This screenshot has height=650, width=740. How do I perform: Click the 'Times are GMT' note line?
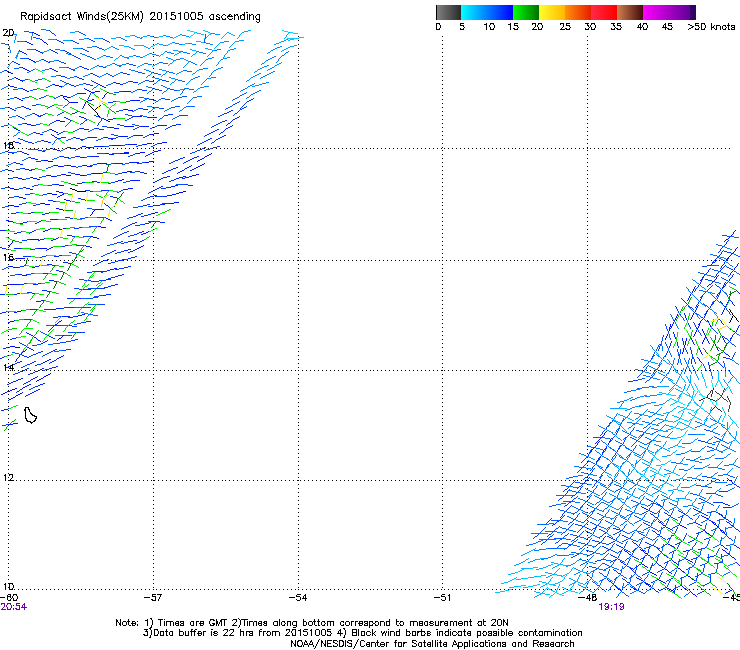pyautogui.click(x=312, y=623)
